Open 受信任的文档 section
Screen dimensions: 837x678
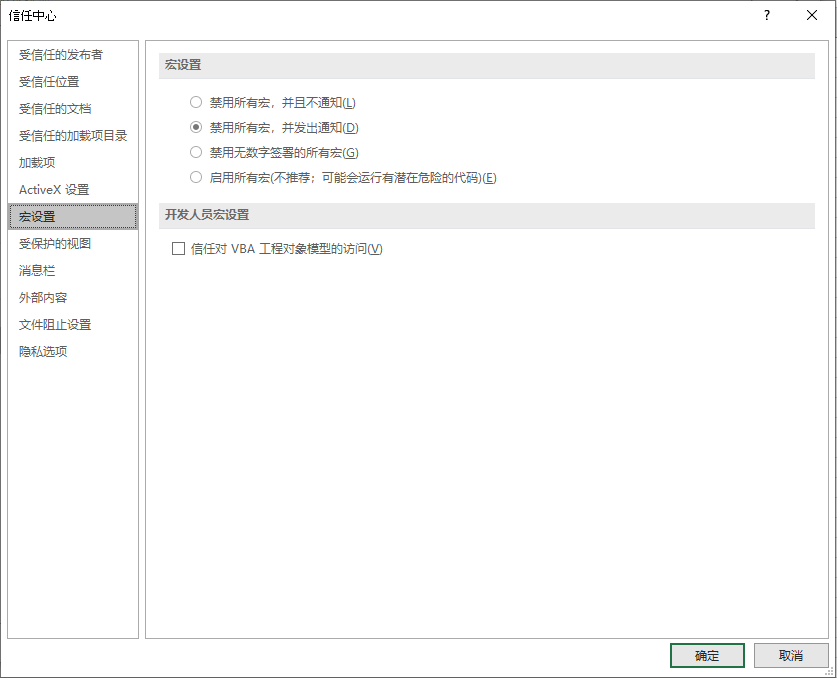click(x=73, y=108)
